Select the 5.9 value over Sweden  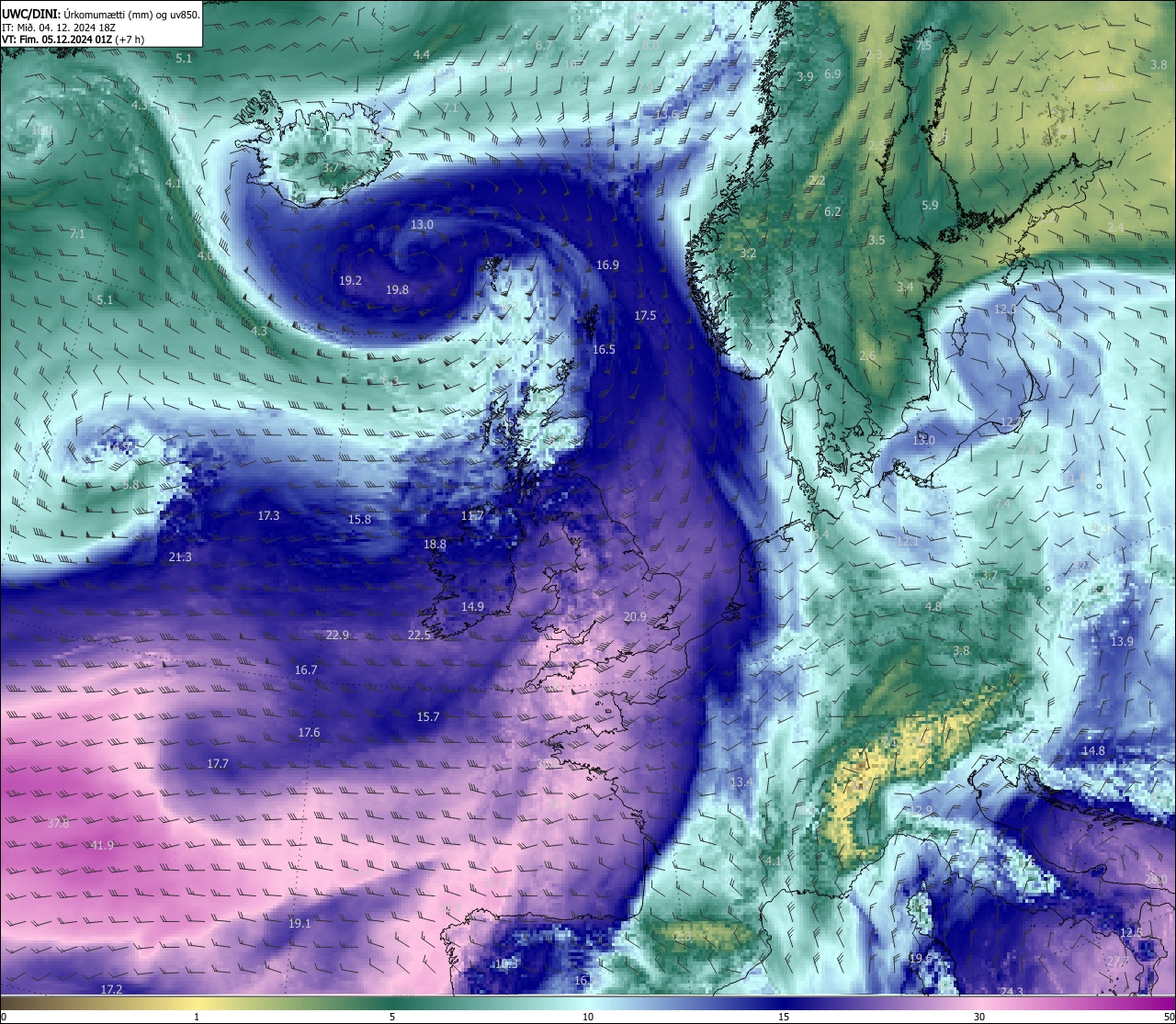click(x=930, y=205)
